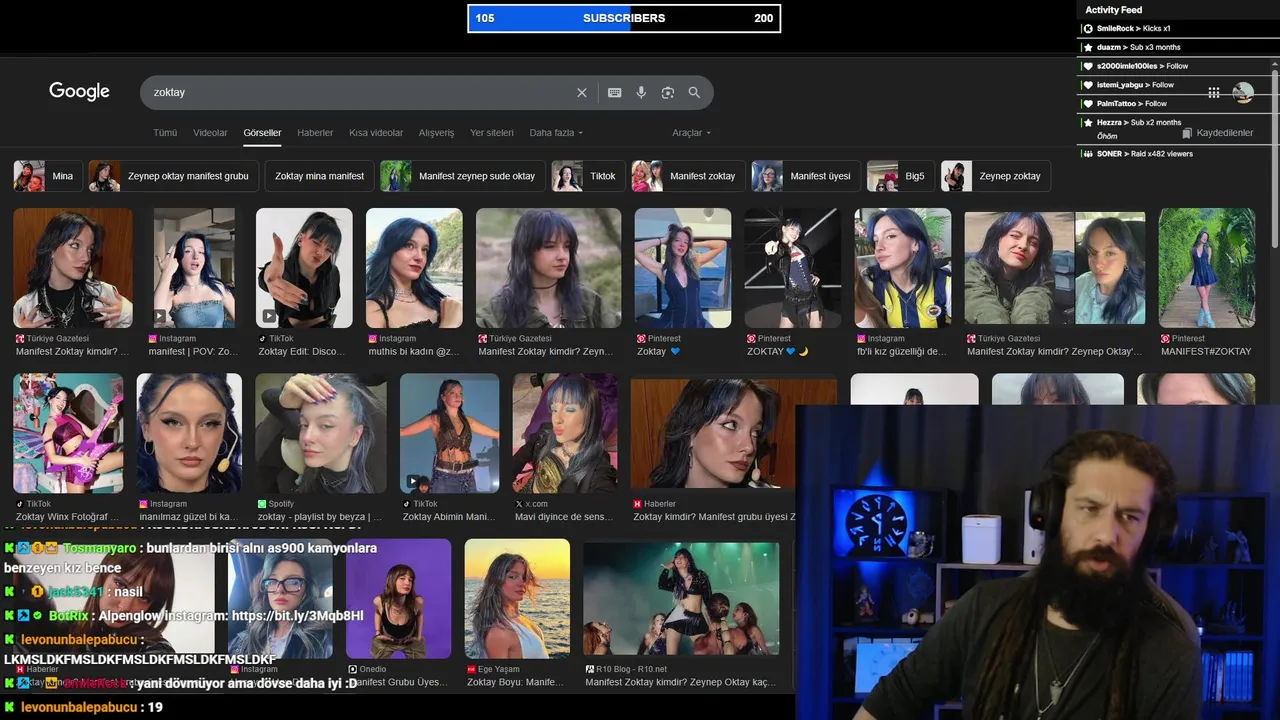Open Onedio Manifest Grubu image
The image size is (1280, 720).
[398, 599]
